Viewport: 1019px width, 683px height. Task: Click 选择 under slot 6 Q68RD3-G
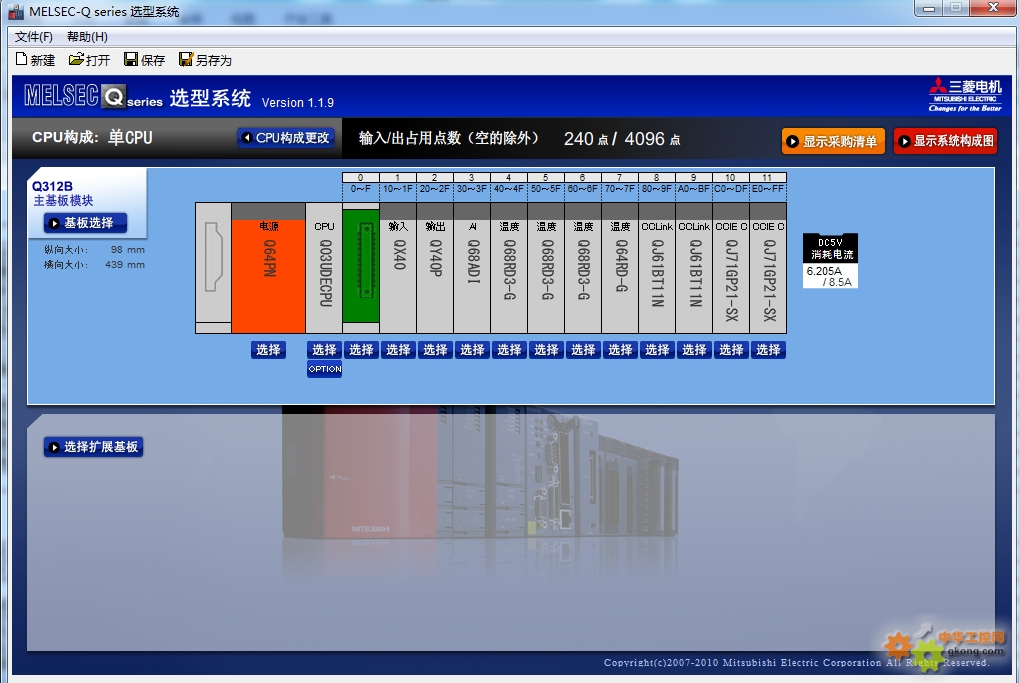(x=584, y=350)
